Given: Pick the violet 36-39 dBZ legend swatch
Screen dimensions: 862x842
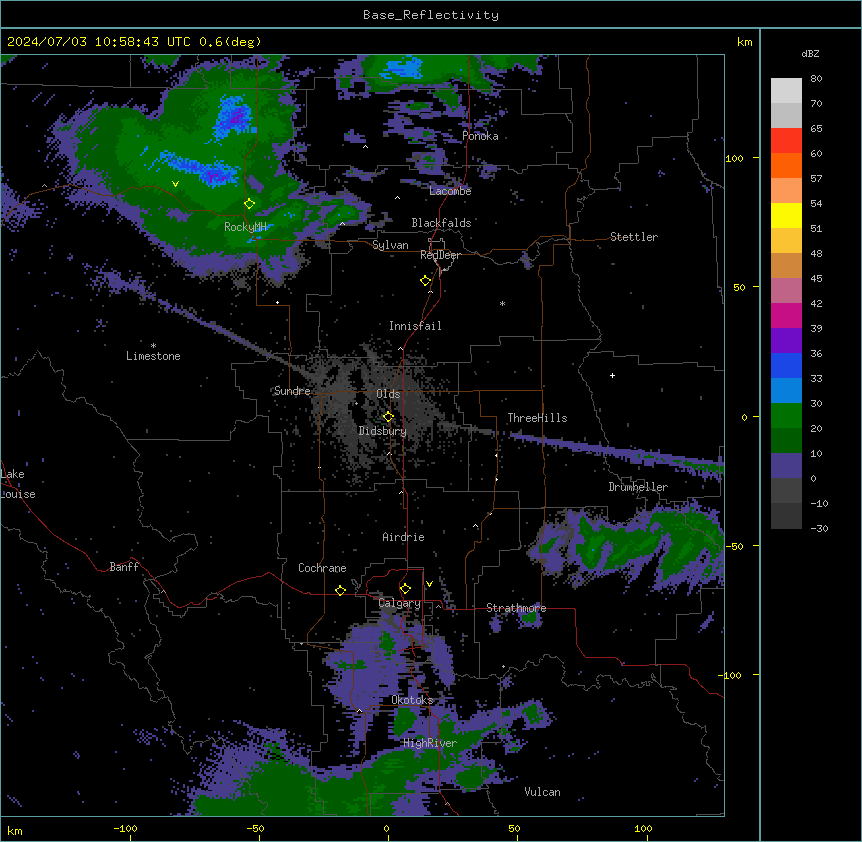Looking at the screenshot, I should [786, 341].
